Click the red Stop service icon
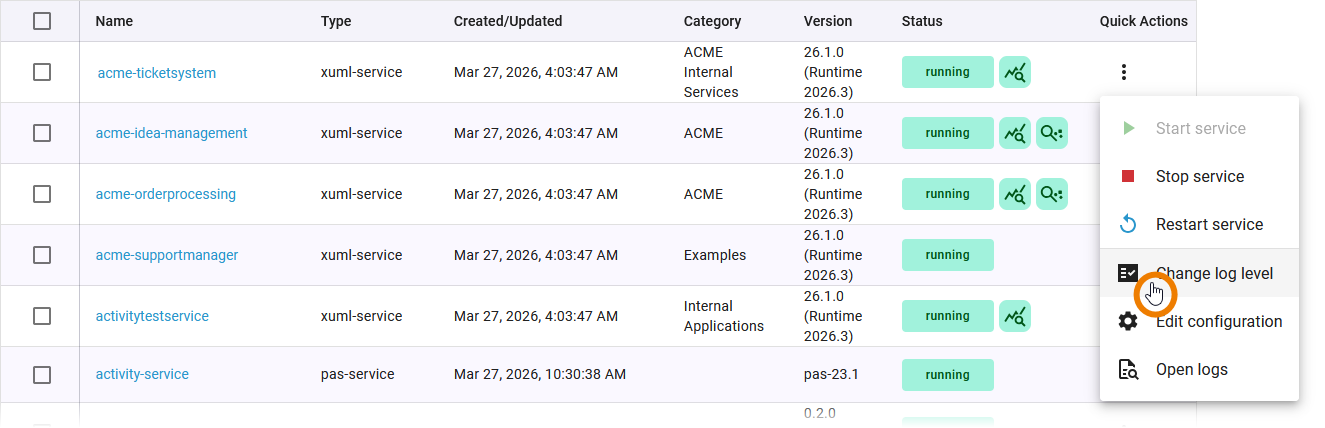1325x428 pixels. (1128, 177)
